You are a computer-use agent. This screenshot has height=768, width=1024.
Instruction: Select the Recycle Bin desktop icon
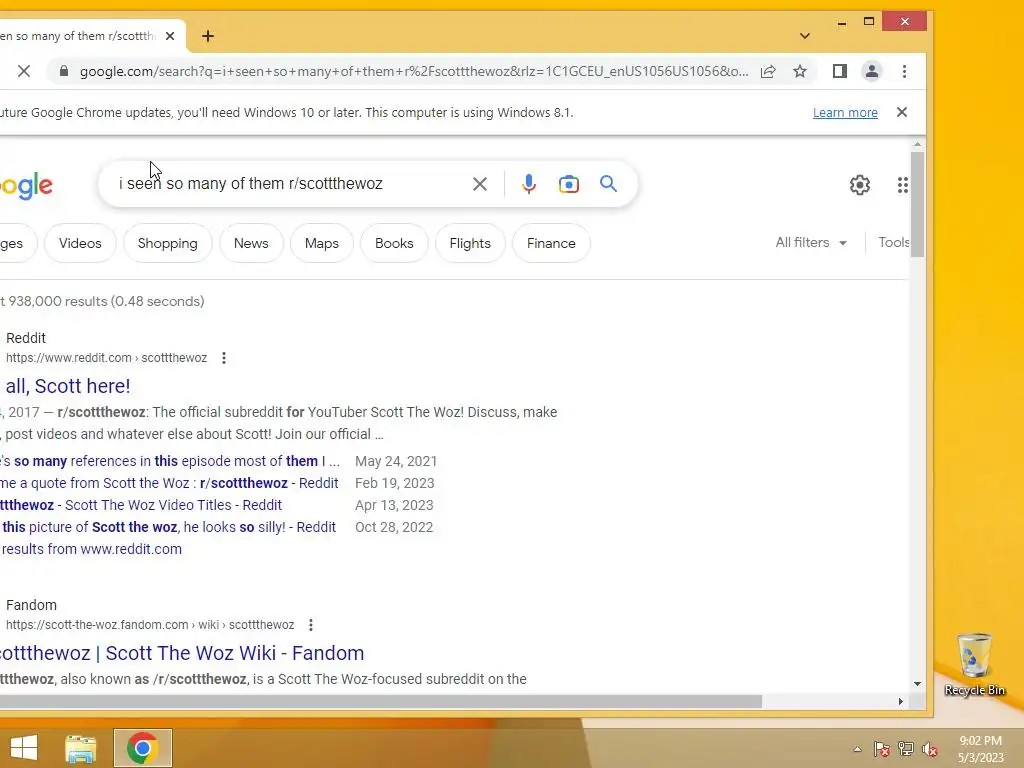(x=974, y=664)
